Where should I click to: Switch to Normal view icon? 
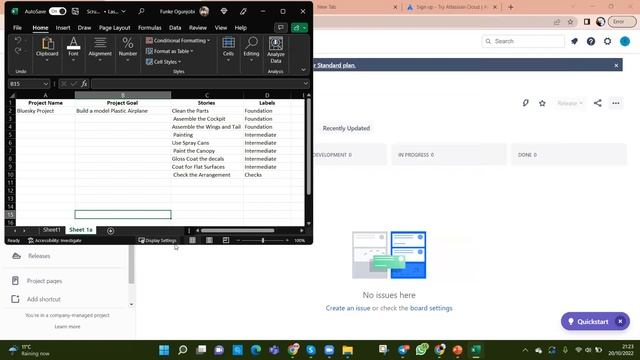coord(192,240)
